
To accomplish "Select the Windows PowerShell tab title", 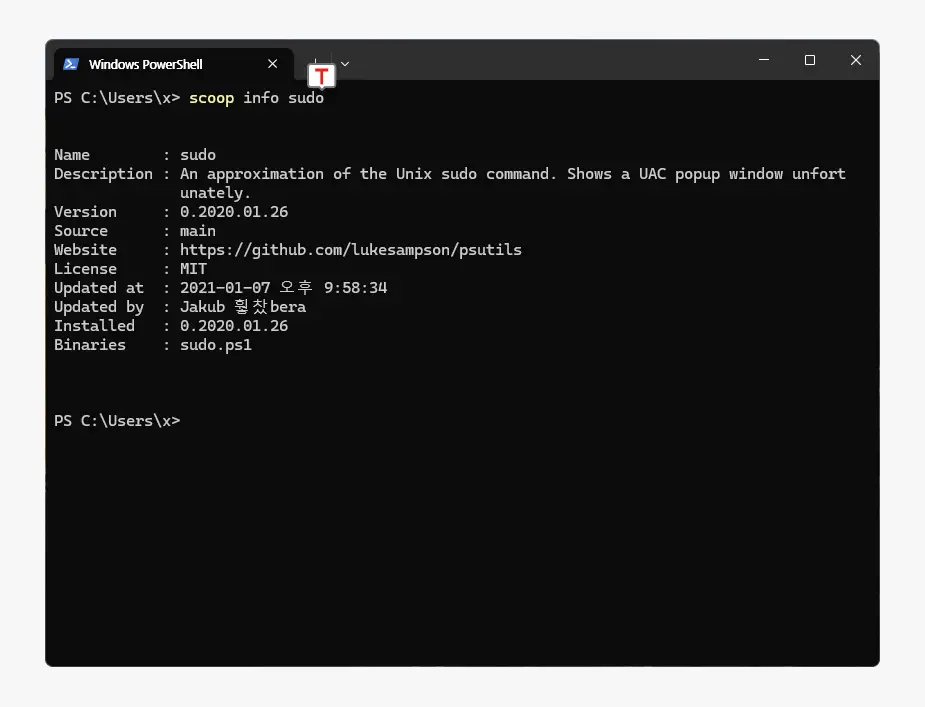I will click(x=145, y=64).
